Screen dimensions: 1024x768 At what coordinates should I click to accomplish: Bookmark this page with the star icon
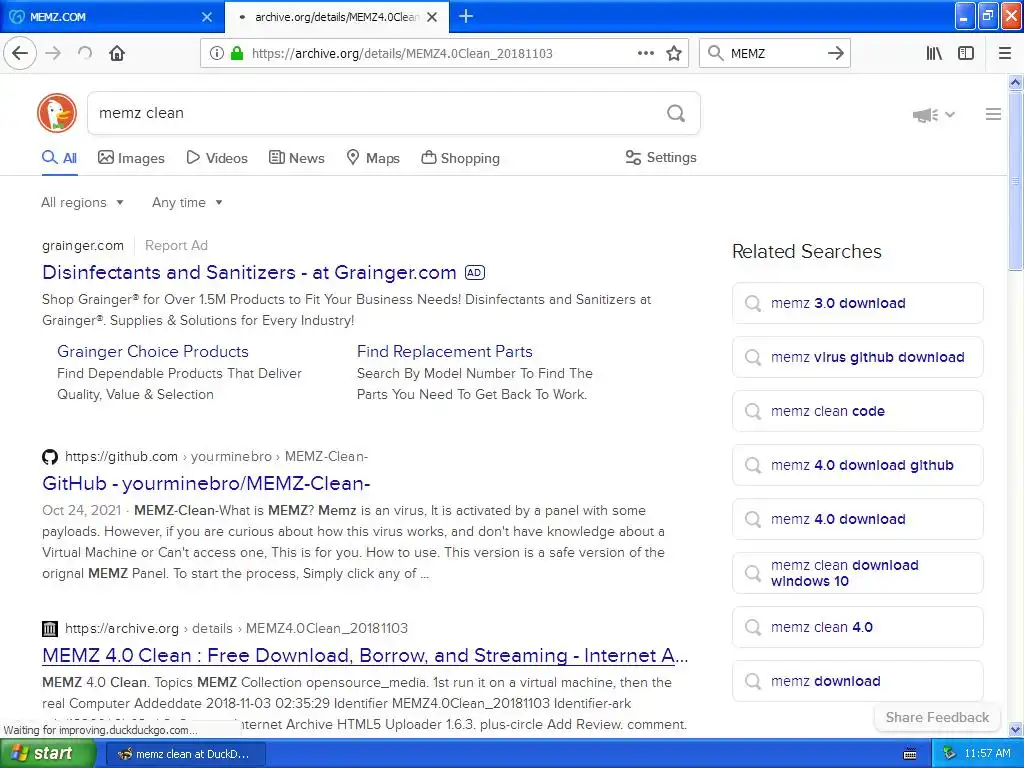coord(674,53)
